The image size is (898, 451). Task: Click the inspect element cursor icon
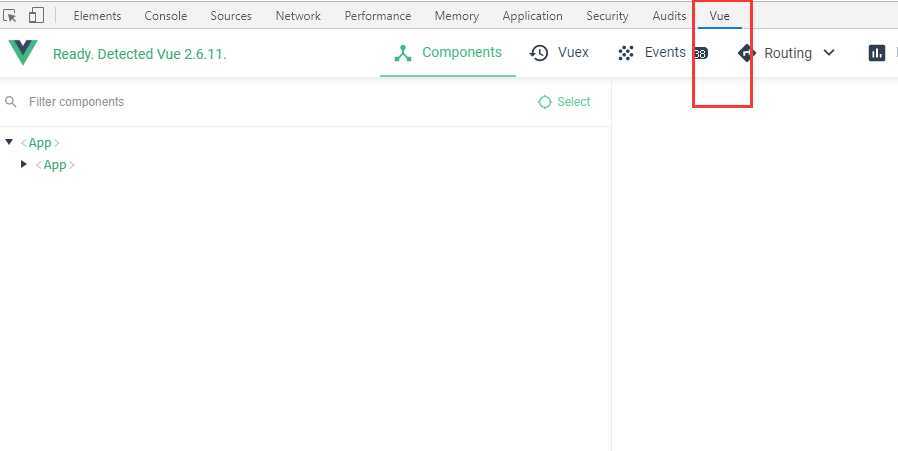point(10,15)
